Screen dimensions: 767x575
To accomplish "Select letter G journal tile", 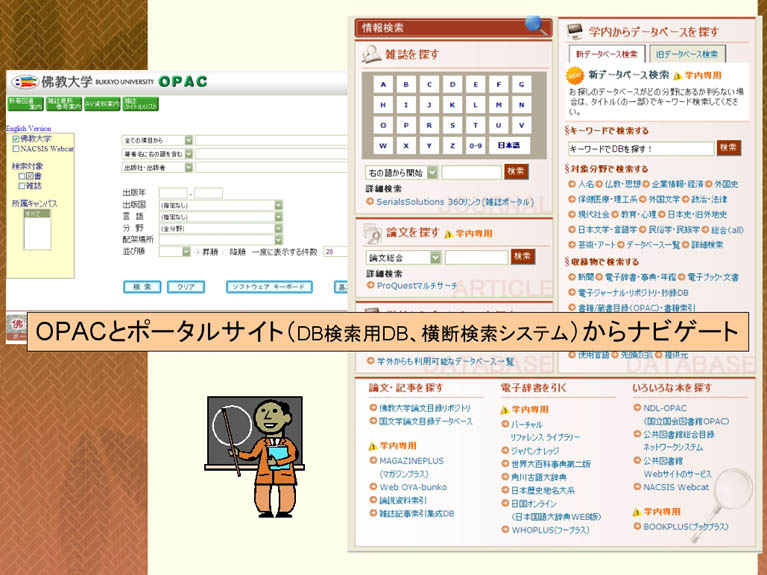I will (521, 85).
